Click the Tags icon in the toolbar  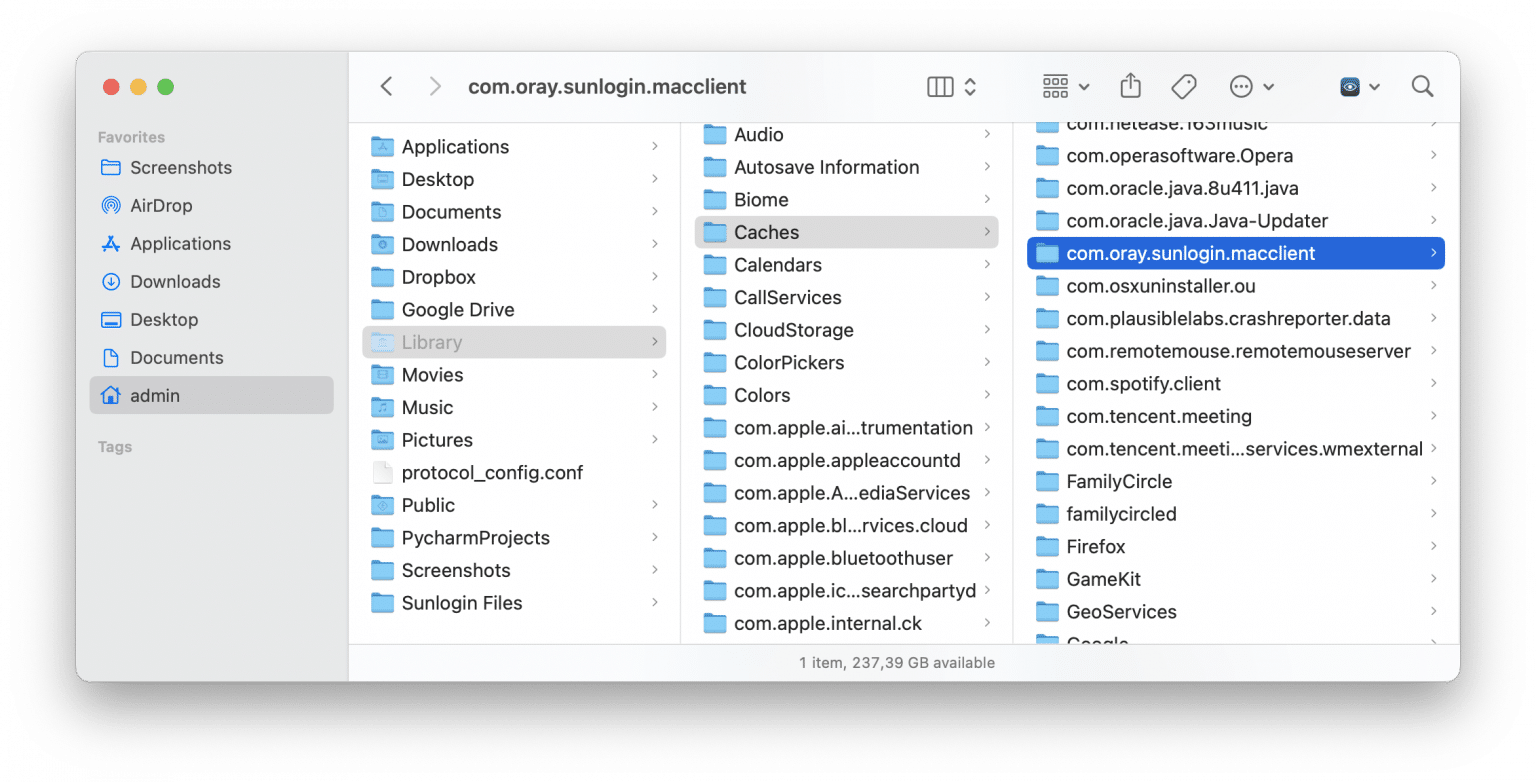(x=1183, y=86)
